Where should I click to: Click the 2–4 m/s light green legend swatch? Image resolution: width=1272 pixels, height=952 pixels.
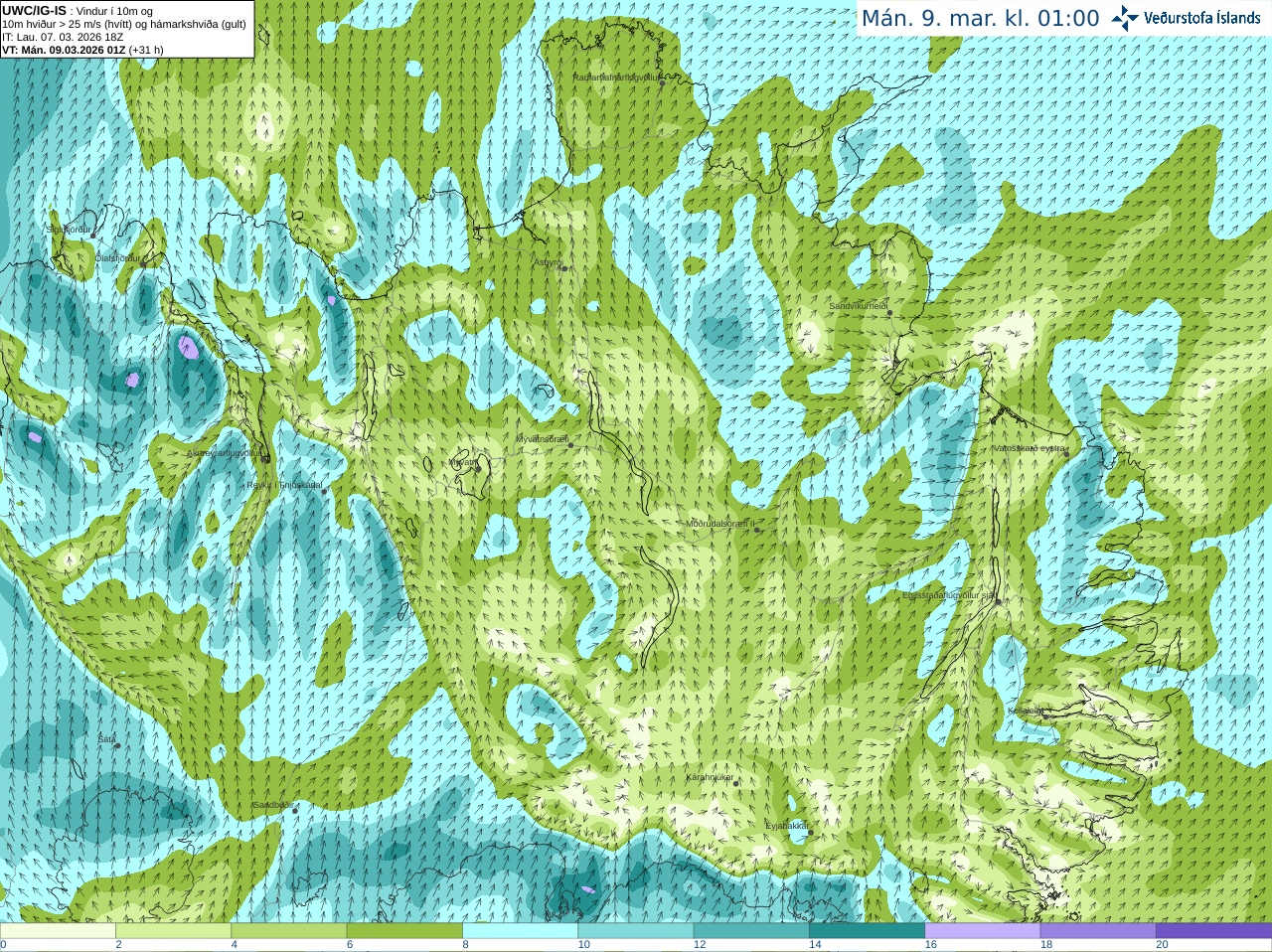[x=173, y=931]
